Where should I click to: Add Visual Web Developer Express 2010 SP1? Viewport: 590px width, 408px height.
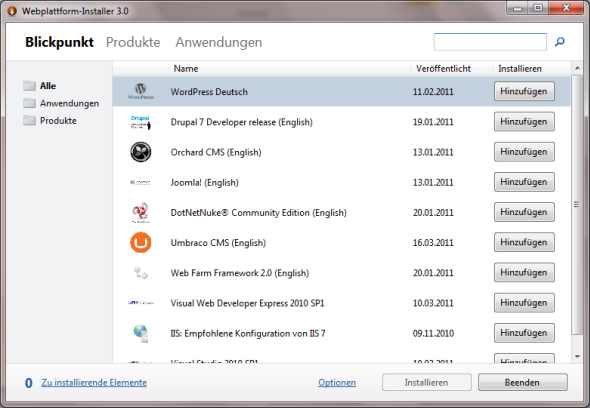pyautogui.click(x=524, y=303)
